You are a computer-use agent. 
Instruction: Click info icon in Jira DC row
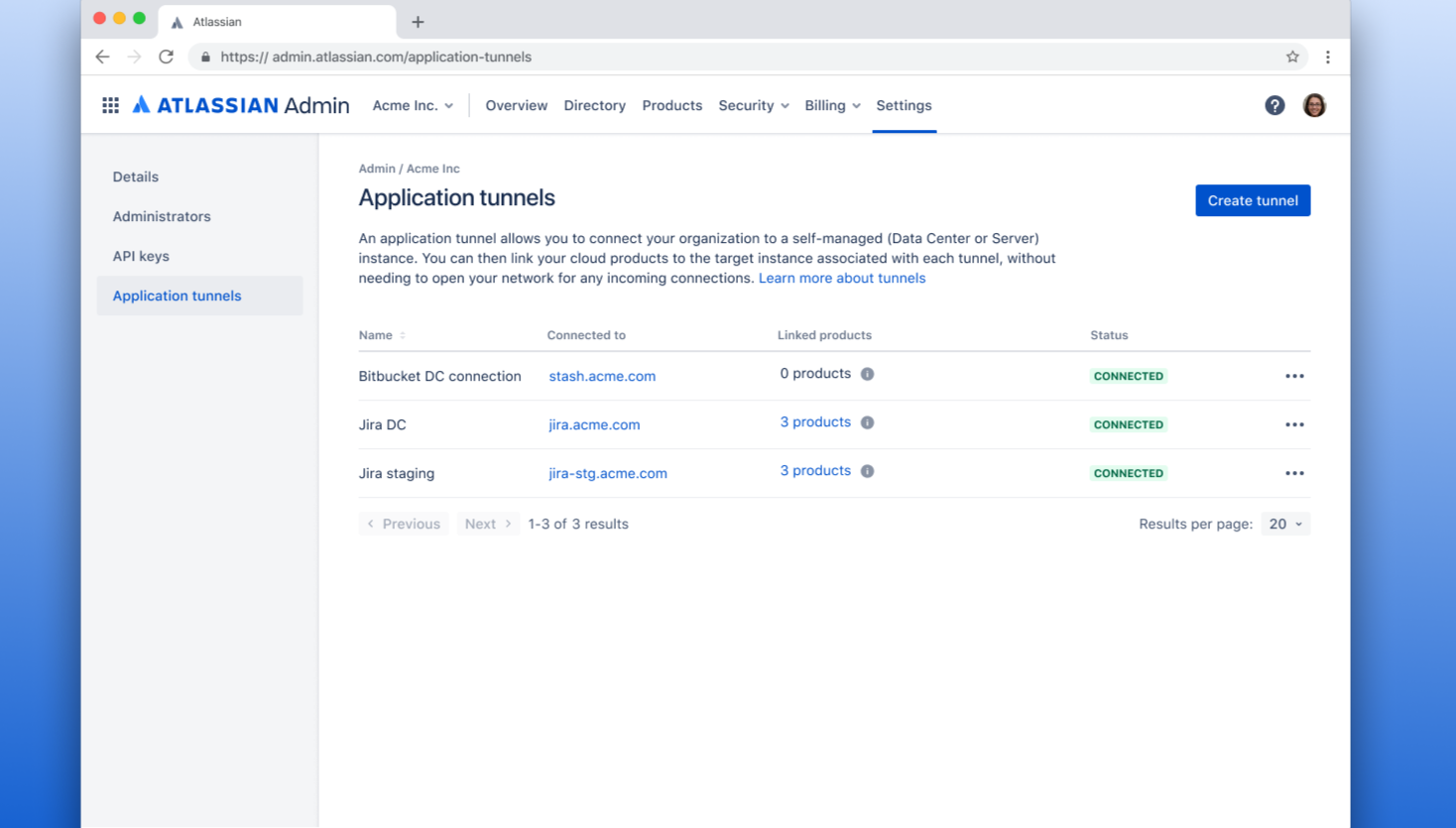[867, 422]
